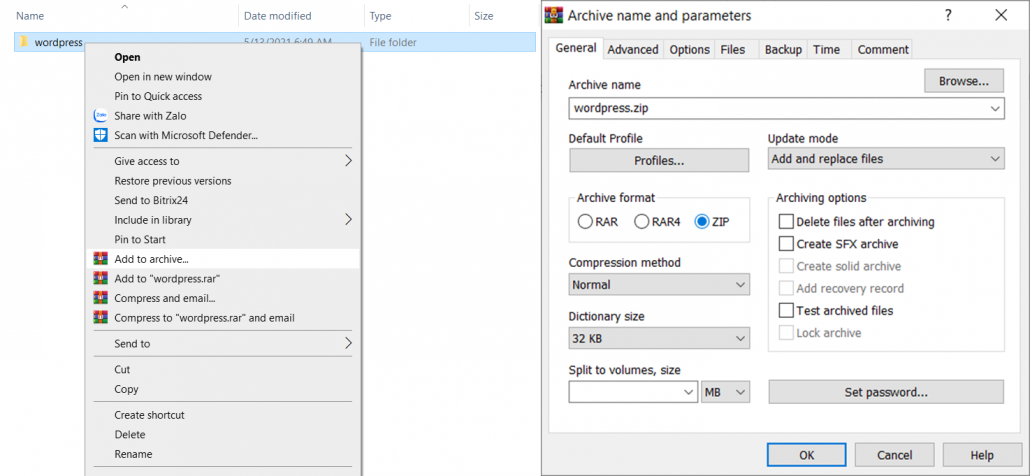Choose Open in new window

click(x=223, y=77)
